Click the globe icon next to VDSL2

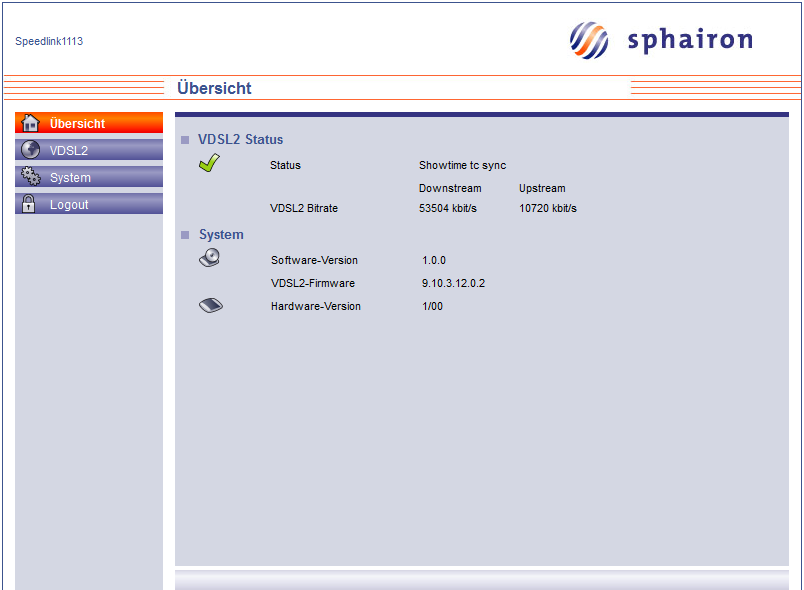coord(30,150)
